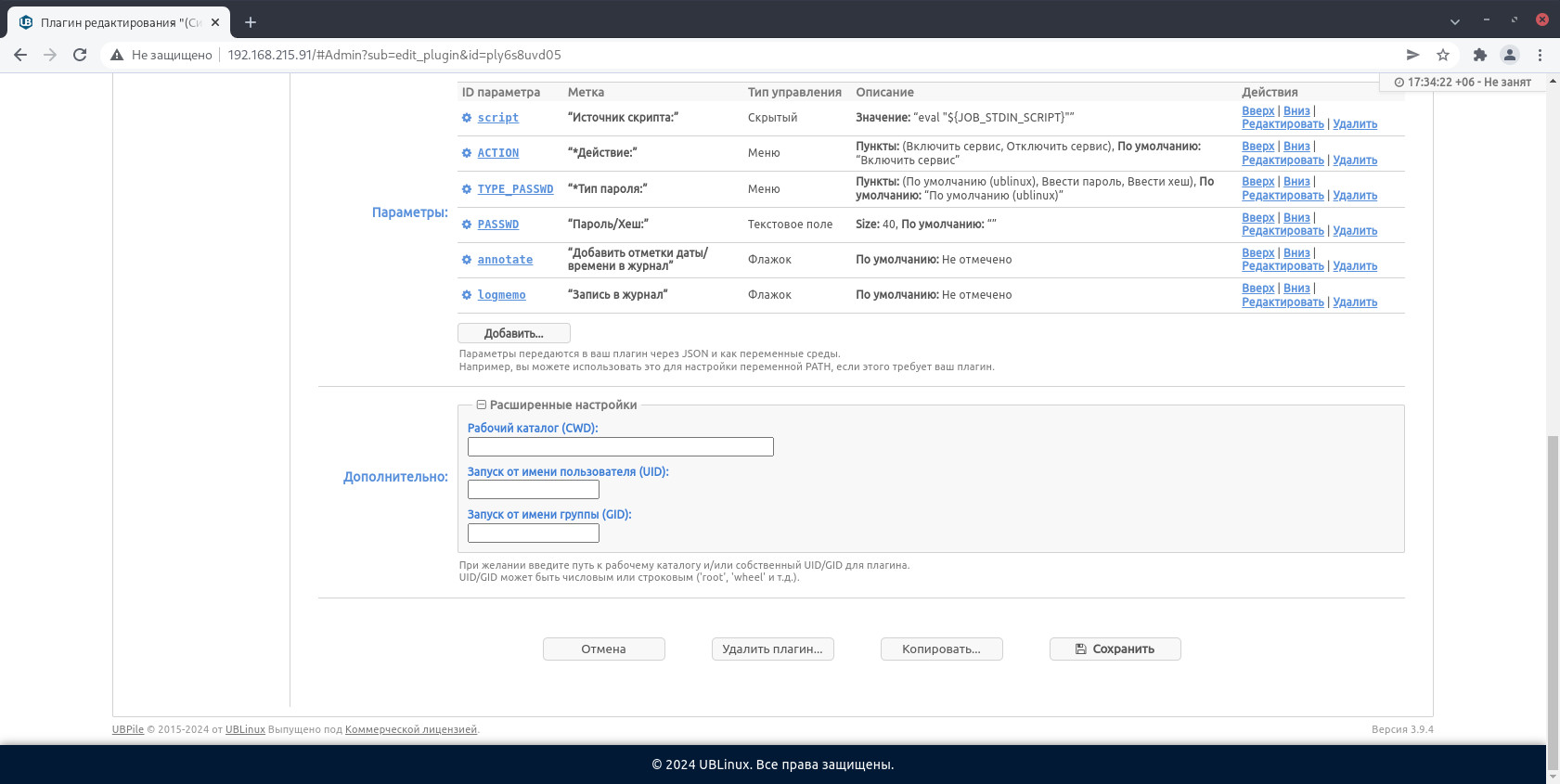Save the plugin with Сохранить button
Viewport: 1560px width, 784px height.
tap(1115, 649)
